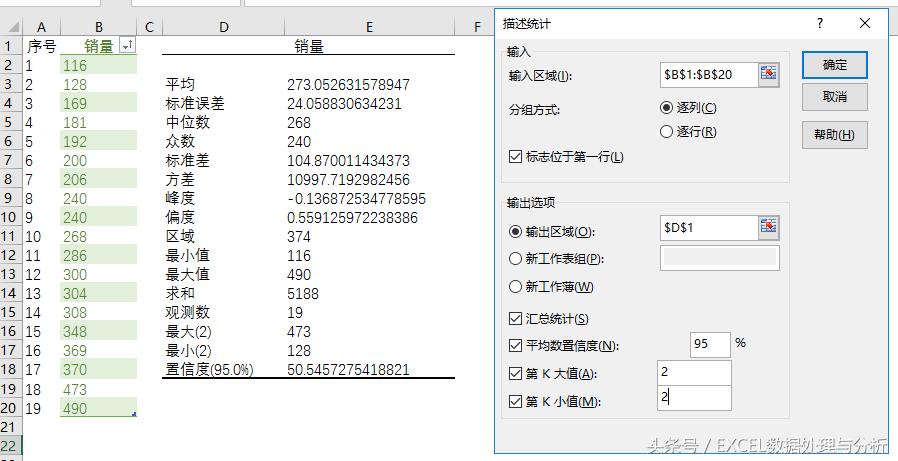Image resolution: width=898 pixels, height=461 pixels.
Task: Click the 中位数 label cell
Action: coord(223,123)
